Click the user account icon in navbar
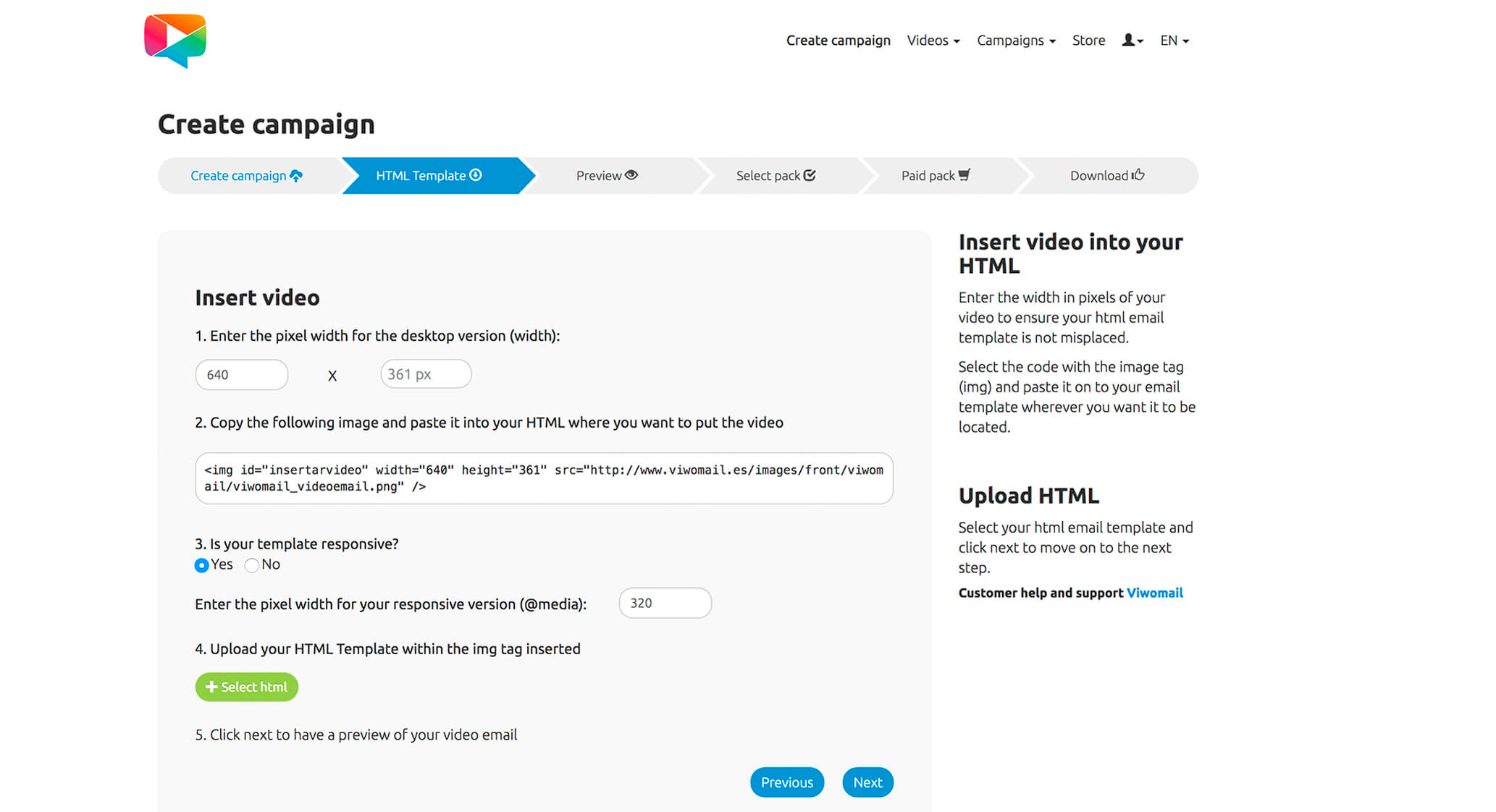The width and height of the screenshot is (1496, 812). tap(1132, 41)
